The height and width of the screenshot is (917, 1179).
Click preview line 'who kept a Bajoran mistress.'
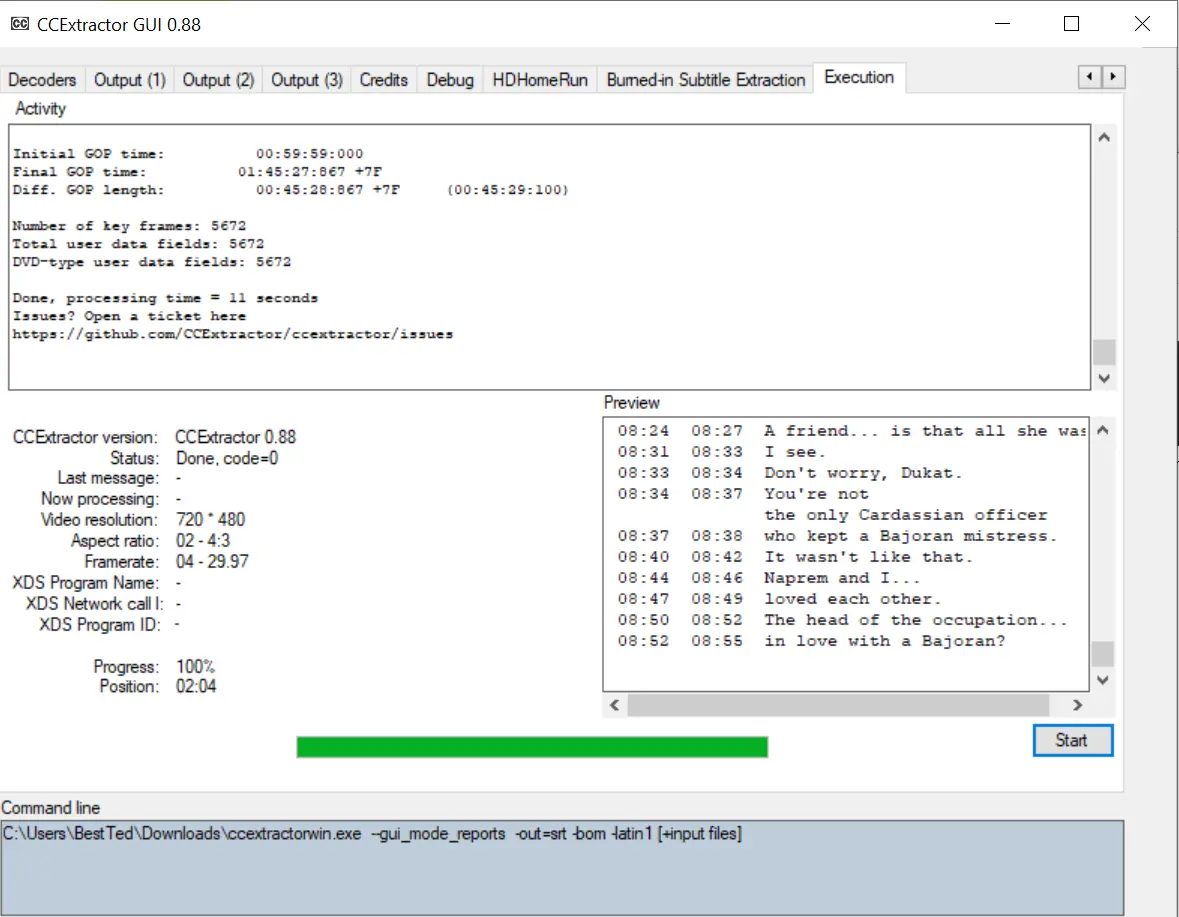pos(911,536)
